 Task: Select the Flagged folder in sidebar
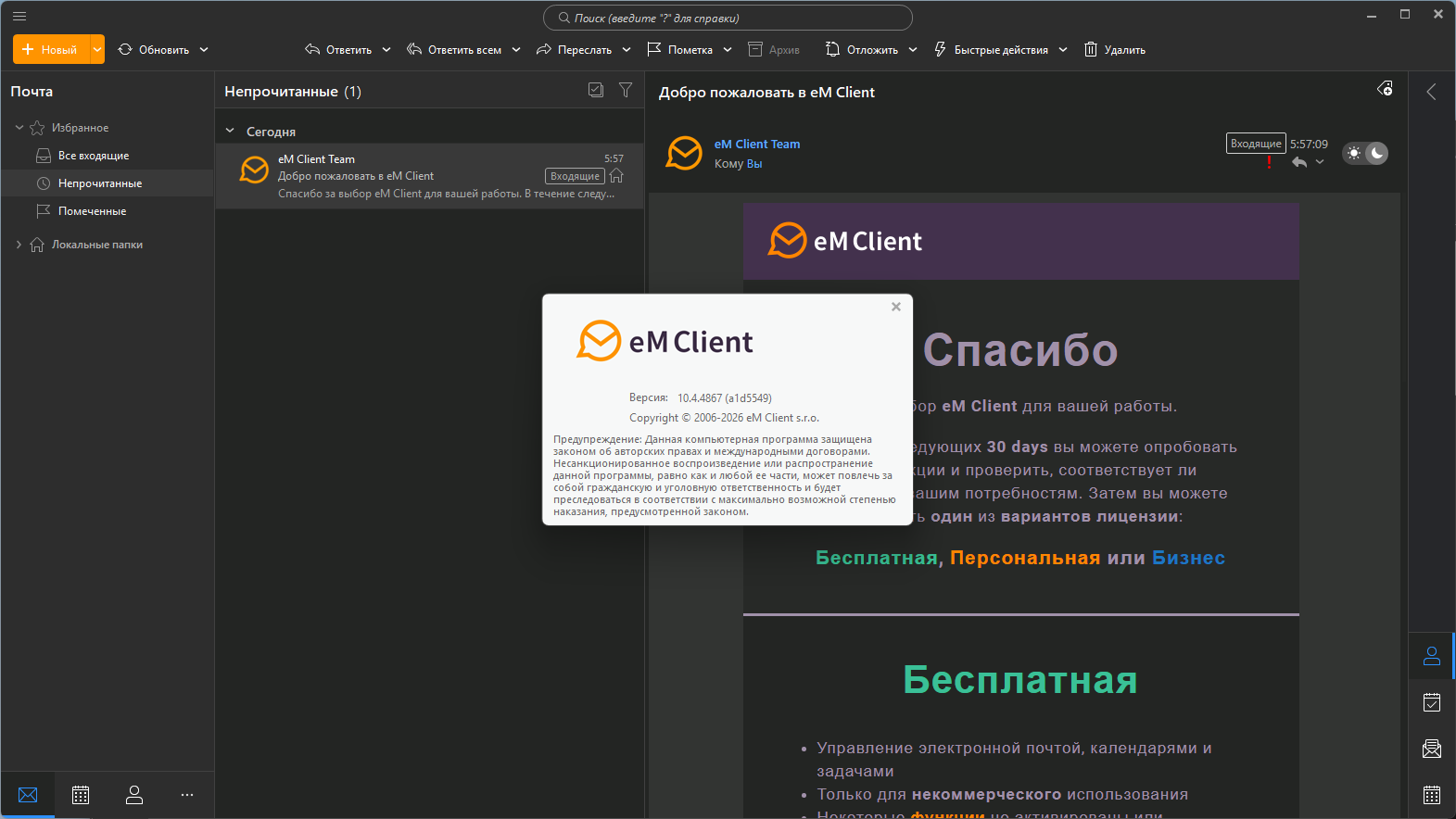[92, 211]
